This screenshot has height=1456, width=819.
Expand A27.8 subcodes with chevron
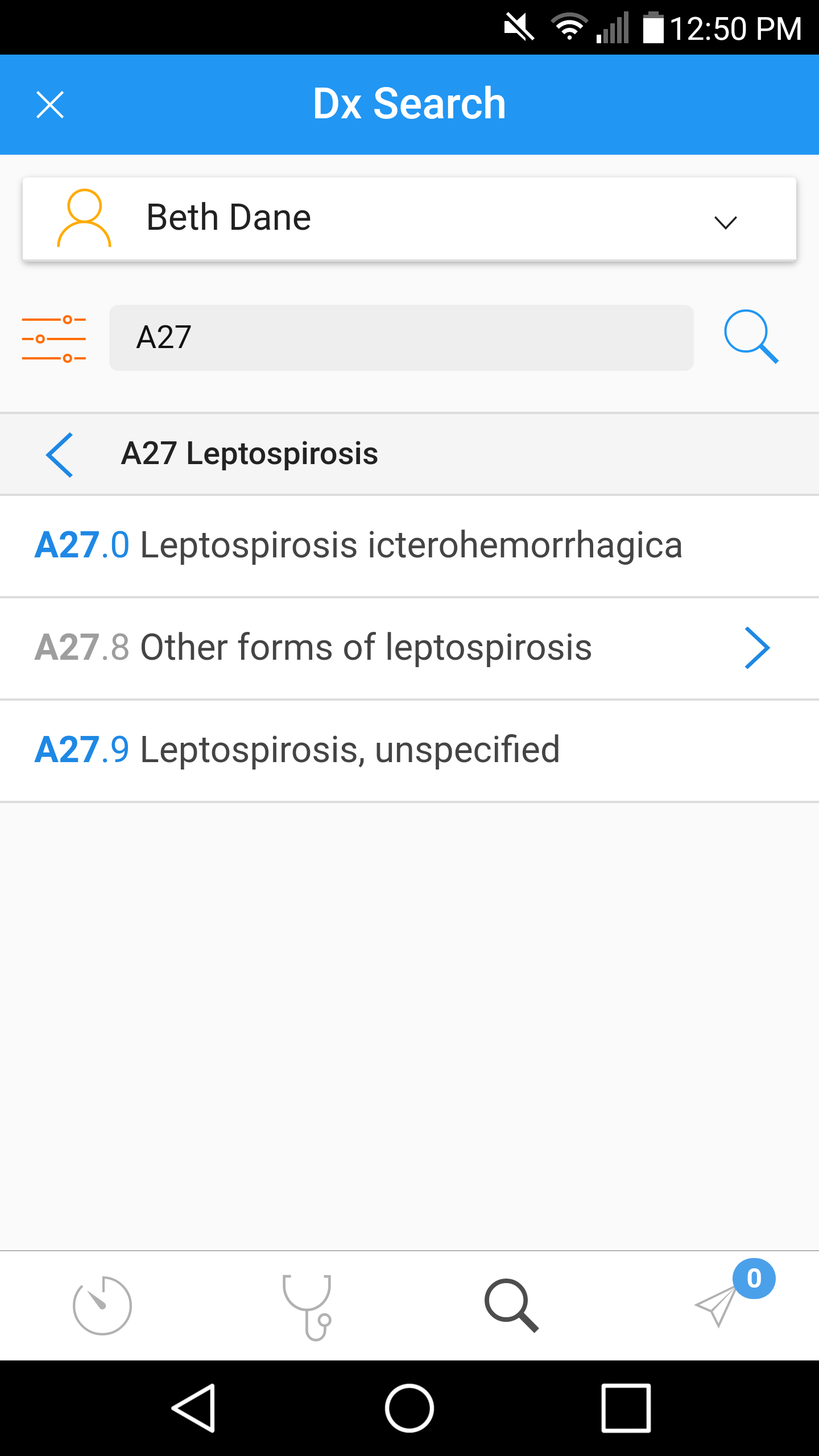[757, 648]
